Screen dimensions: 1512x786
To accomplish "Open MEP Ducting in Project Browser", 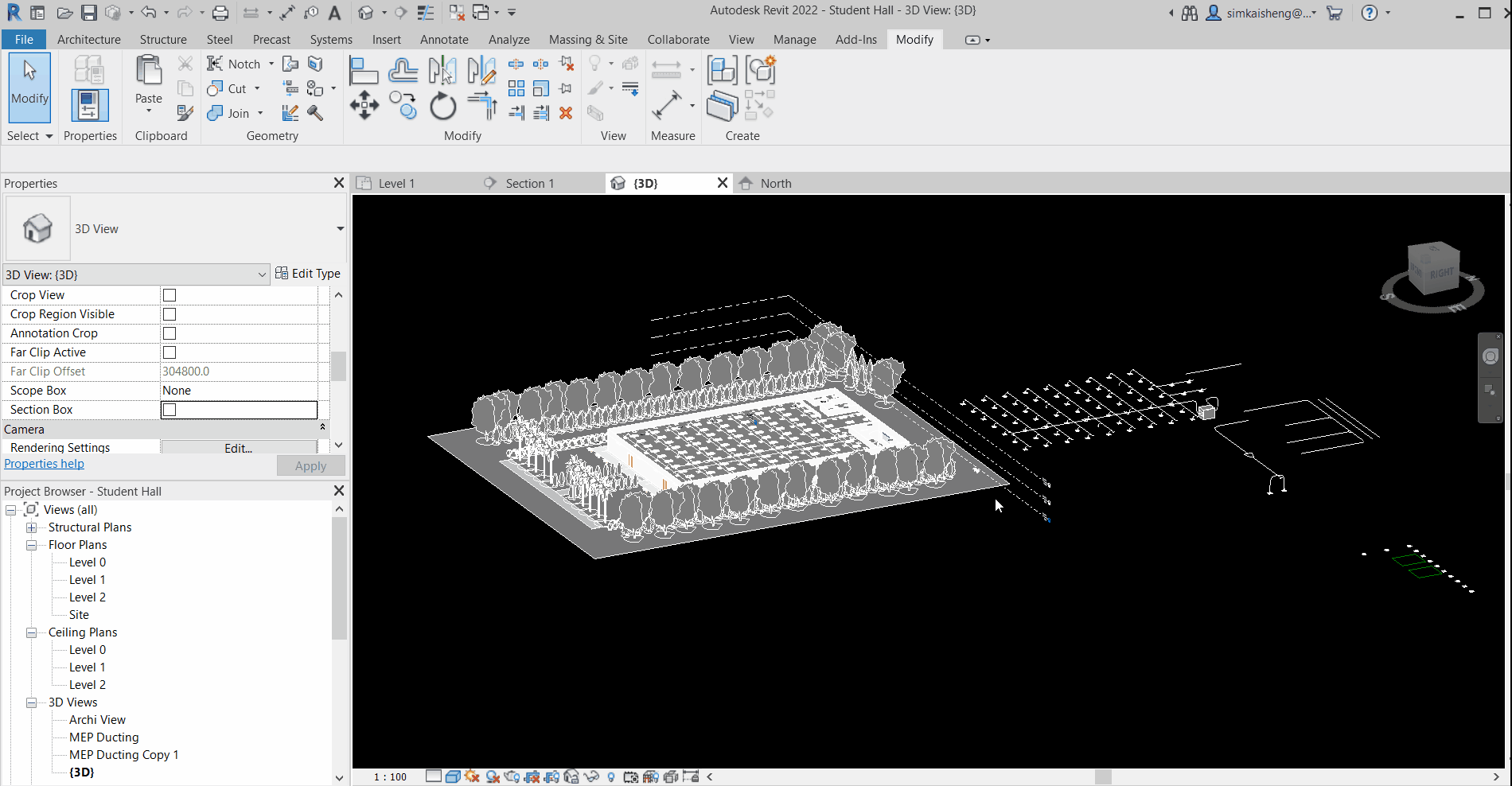I will click(x=103, y=737).
